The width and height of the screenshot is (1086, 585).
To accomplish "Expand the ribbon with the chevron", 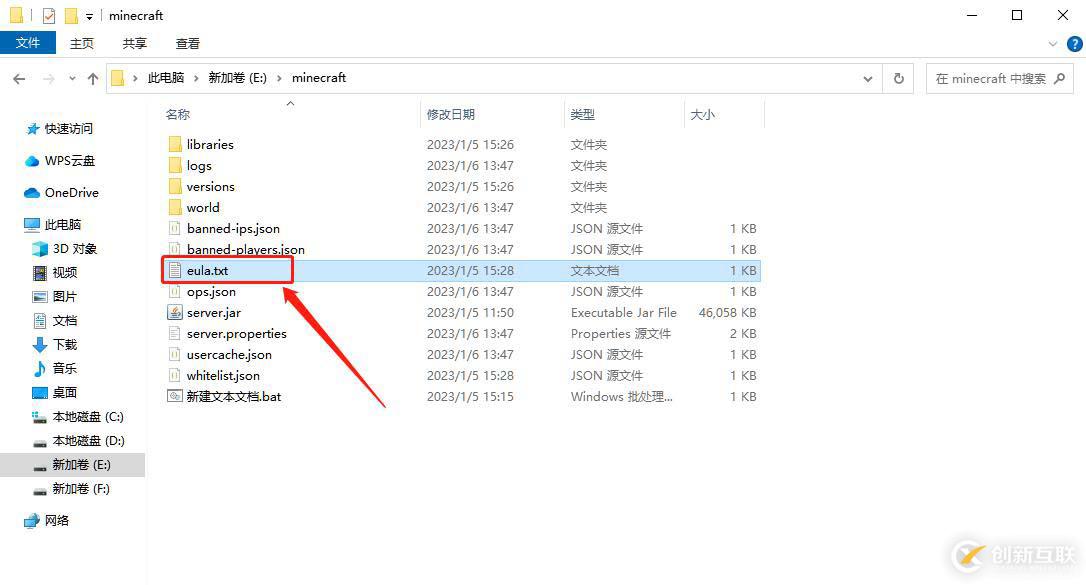I will coord(1053,44).
